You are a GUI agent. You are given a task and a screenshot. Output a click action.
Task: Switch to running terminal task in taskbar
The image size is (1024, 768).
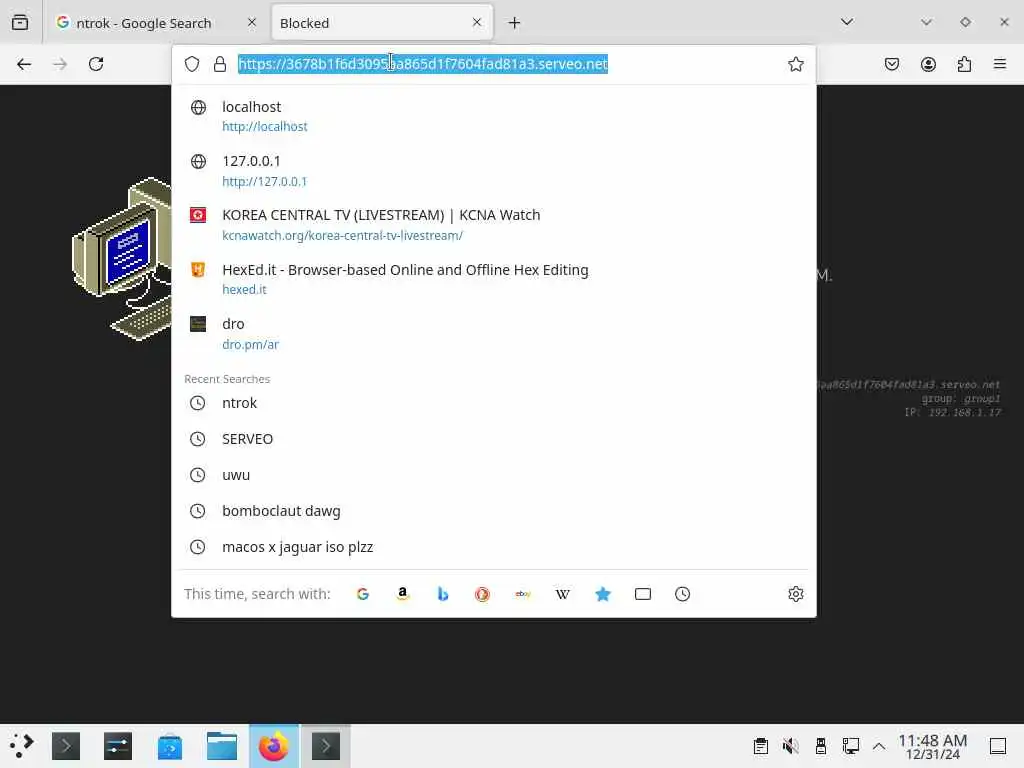pyautogui.click(x=326, y=746)
